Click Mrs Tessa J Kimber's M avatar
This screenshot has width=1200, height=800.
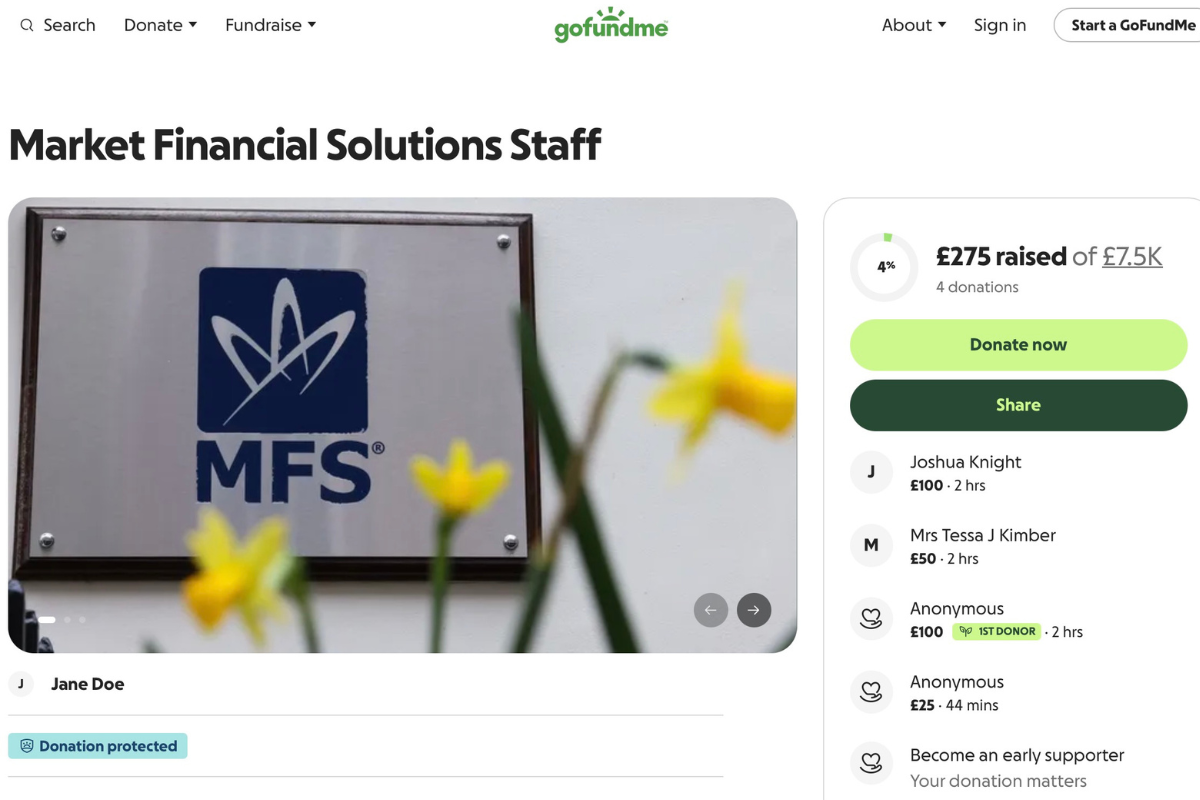[x=871, y=545]
